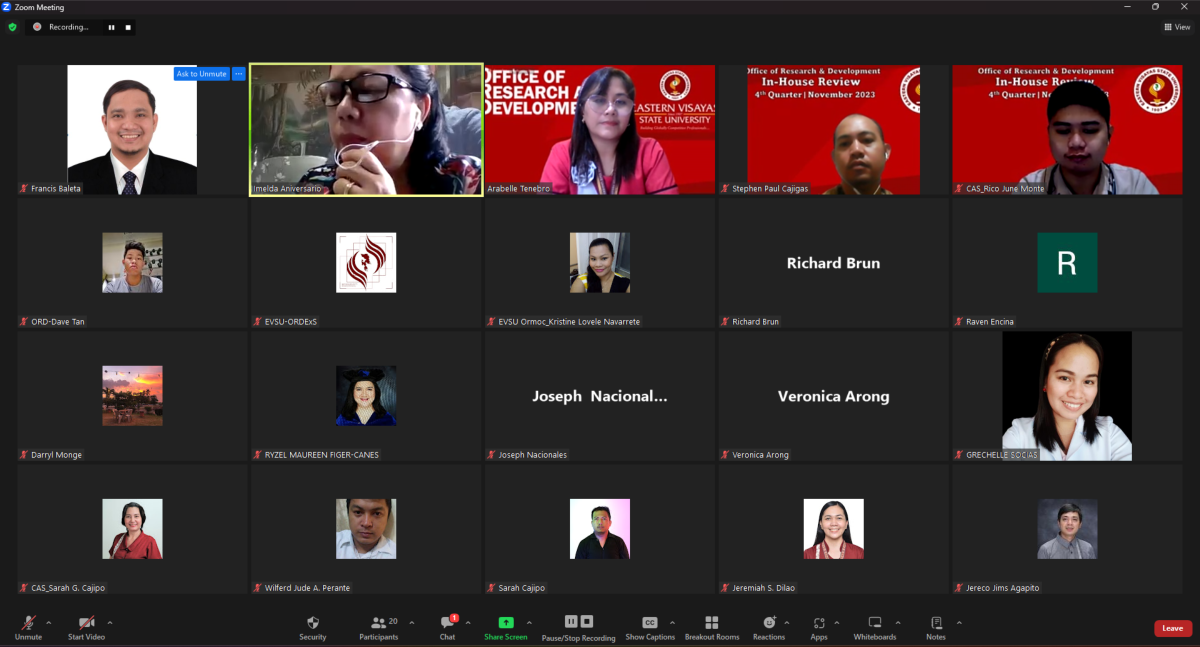
Task: Click Ask to Unmute for Francis Baleta
Action: click(201, 74)
